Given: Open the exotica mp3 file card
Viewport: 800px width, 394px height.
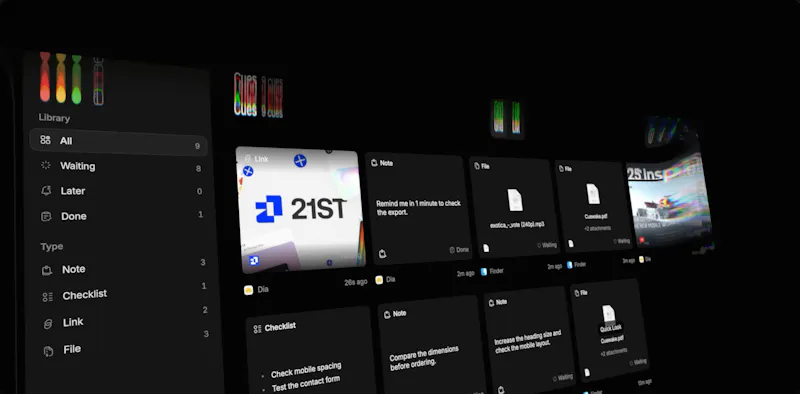Looking at the screenshot, I should coord(514,206).
